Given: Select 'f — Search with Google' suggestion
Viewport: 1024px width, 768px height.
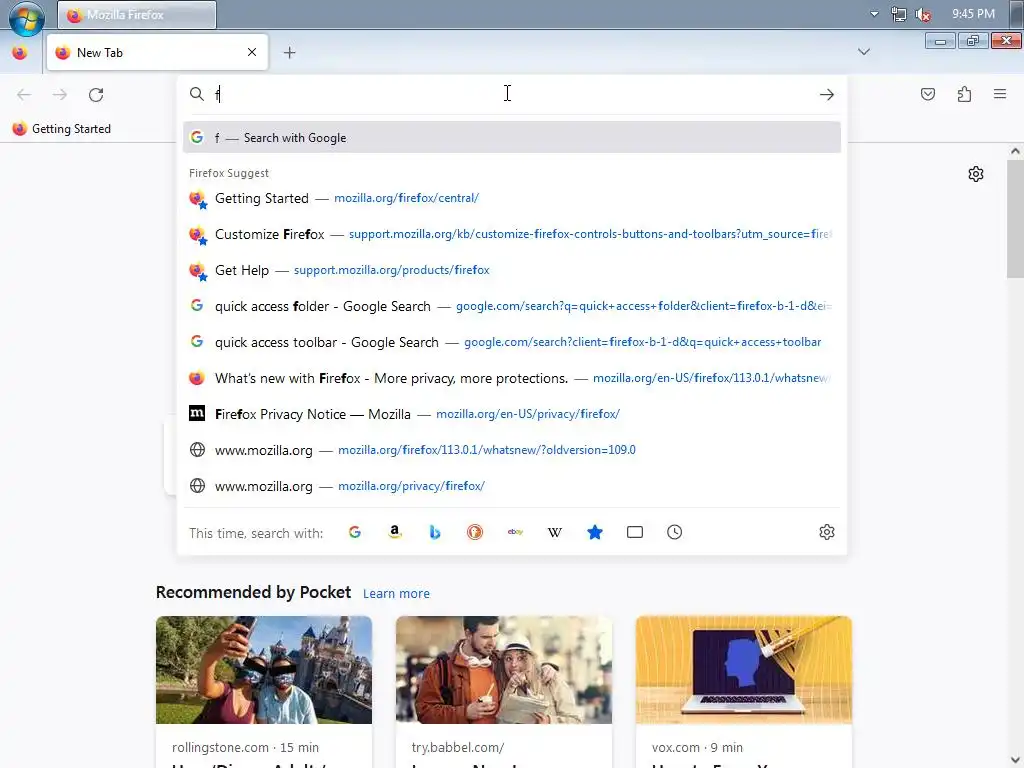Looking at the screenshot, I should point(511,137).
